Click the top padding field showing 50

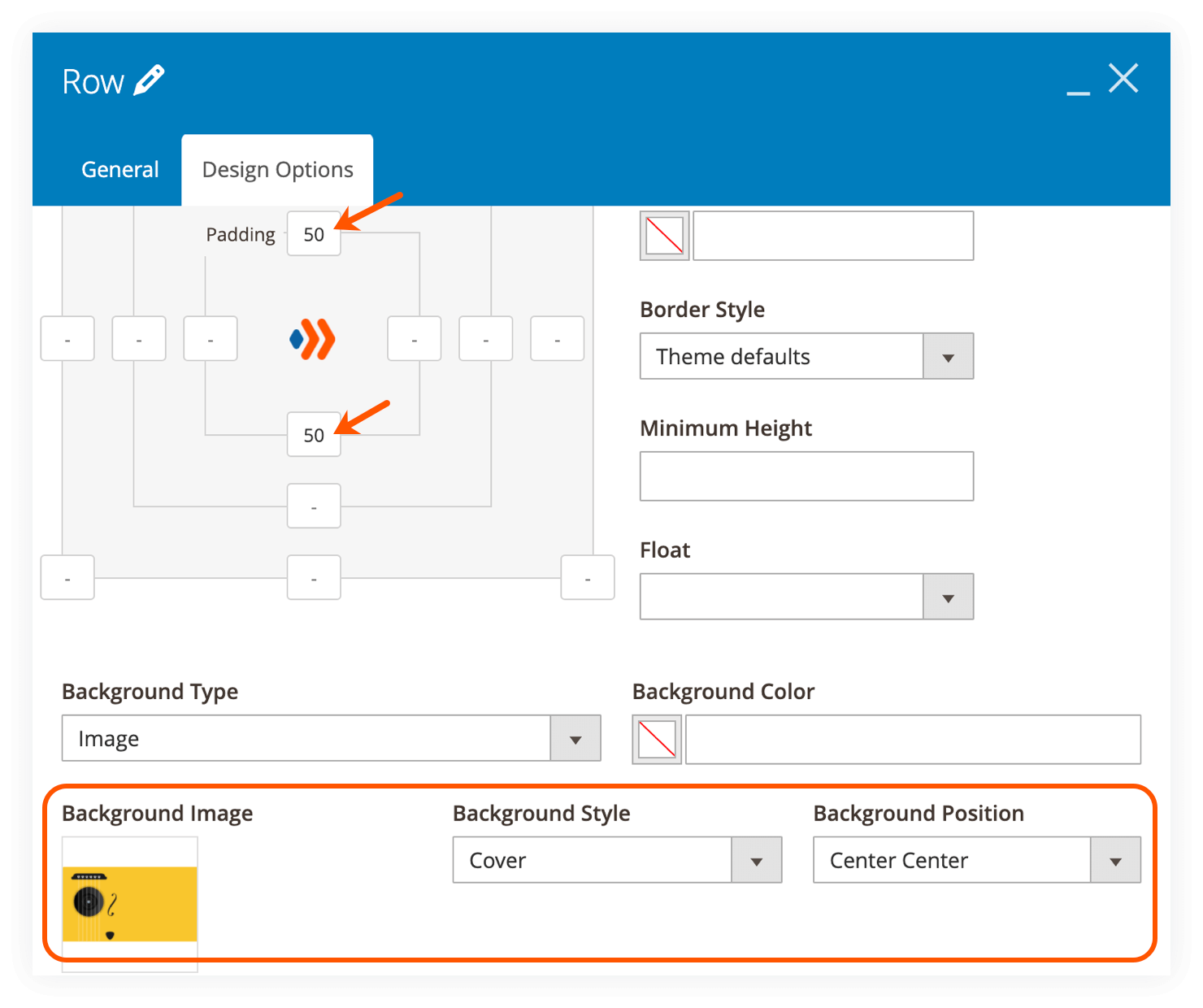point(313,234)
